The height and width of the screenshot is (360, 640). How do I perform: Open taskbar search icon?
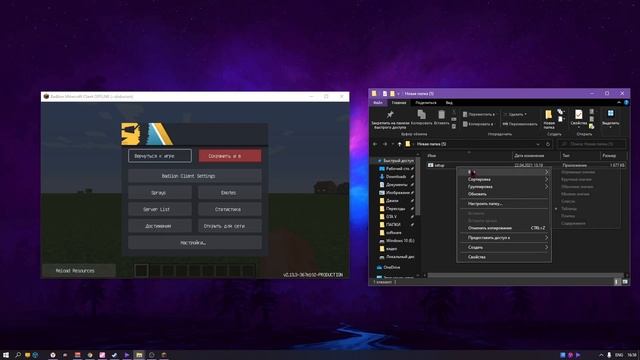tap(18, 355)
